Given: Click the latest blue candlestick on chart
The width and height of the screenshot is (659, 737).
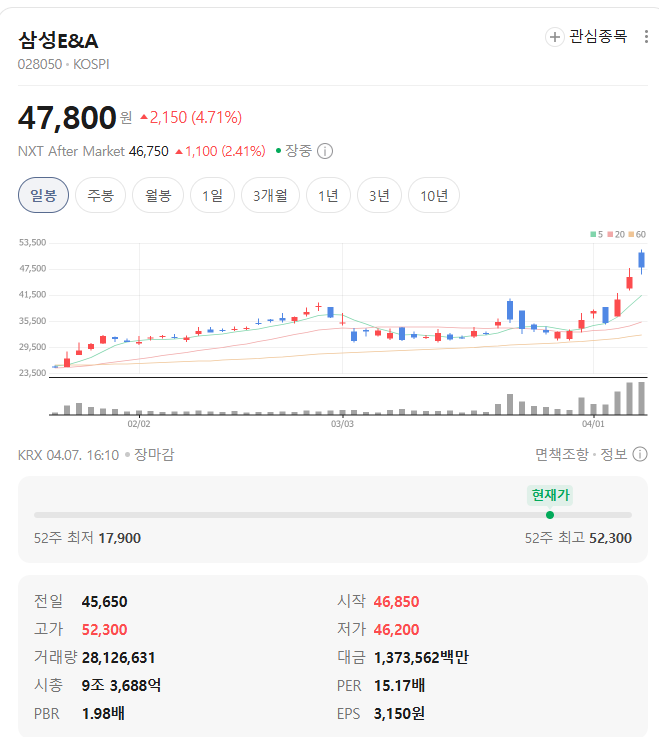Looking at the screenshot, I should click(x=641, y=261).
